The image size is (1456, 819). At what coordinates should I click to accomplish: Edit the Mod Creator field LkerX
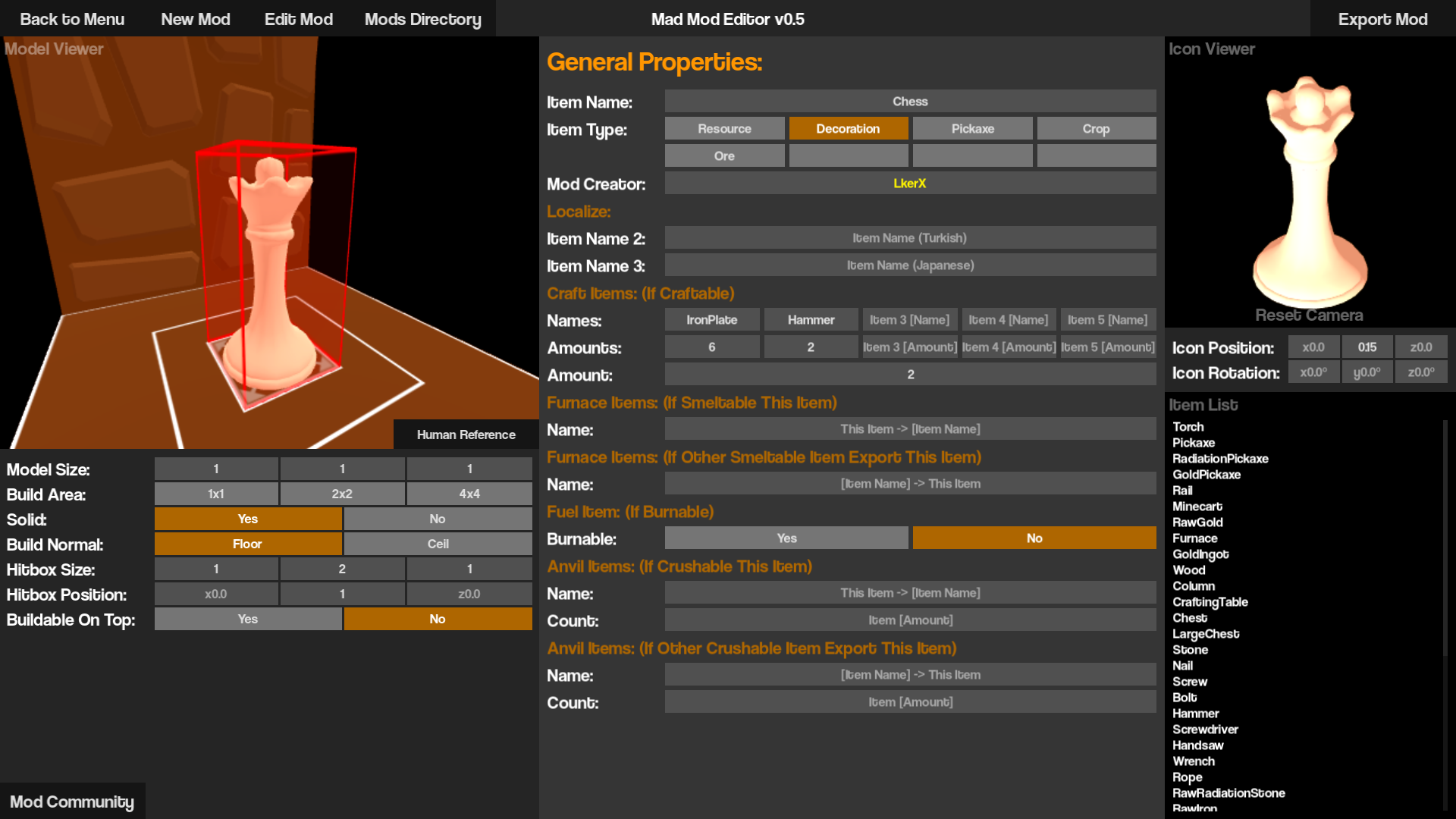[910, 184]
